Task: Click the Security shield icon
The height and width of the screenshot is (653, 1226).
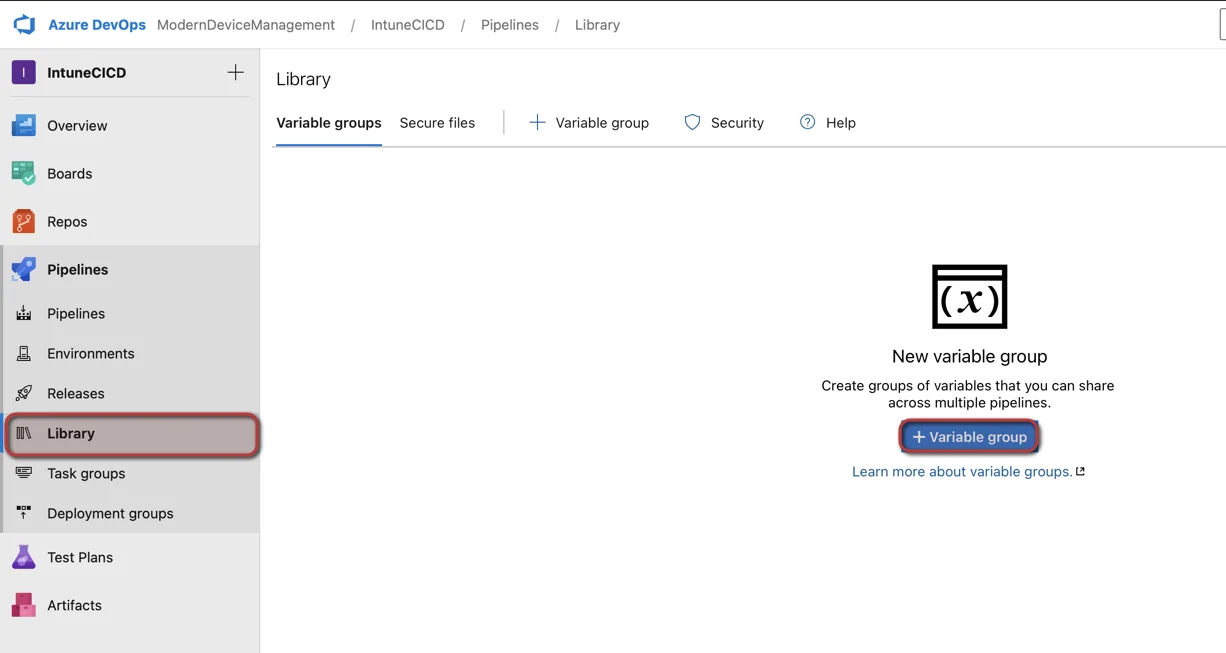Action: 692,122
